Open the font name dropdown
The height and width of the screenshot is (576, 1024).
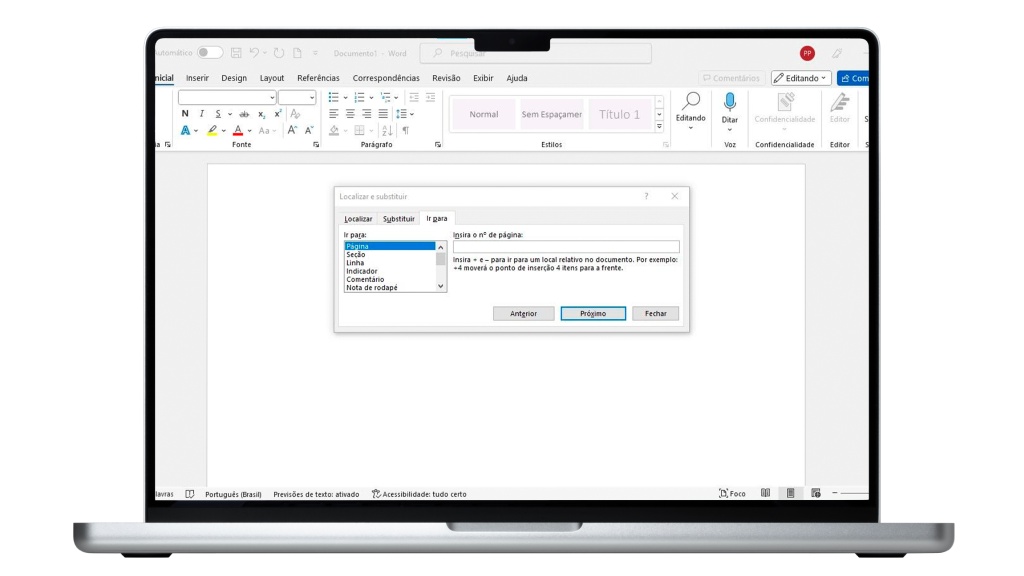271,98
